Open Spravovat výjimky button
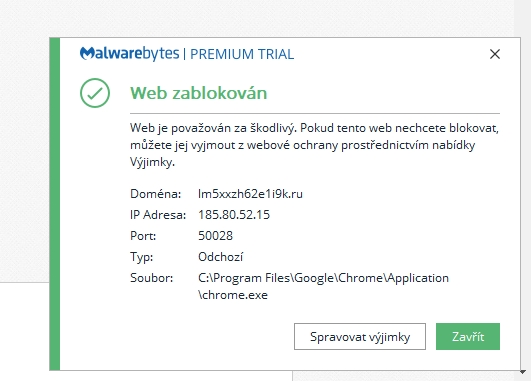 tap(360, 336)
